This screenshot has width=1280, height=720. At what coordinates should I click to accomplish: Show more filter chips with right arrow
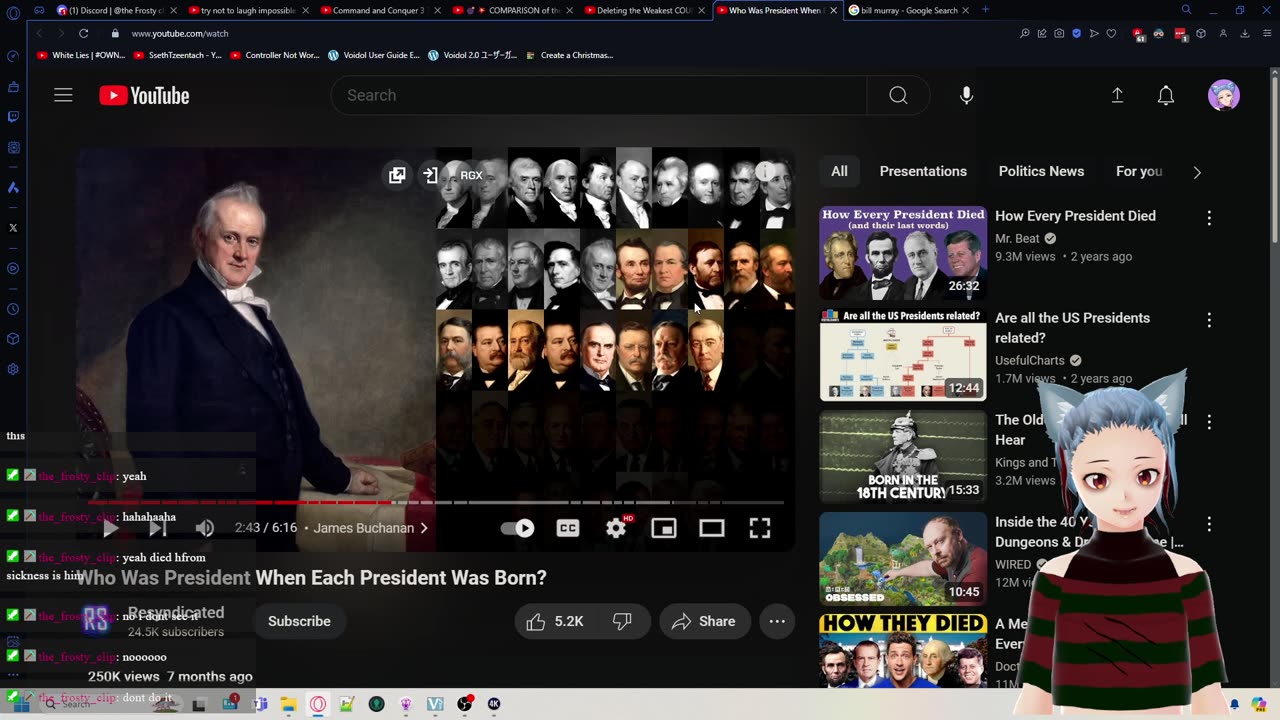click(1197, 172)
